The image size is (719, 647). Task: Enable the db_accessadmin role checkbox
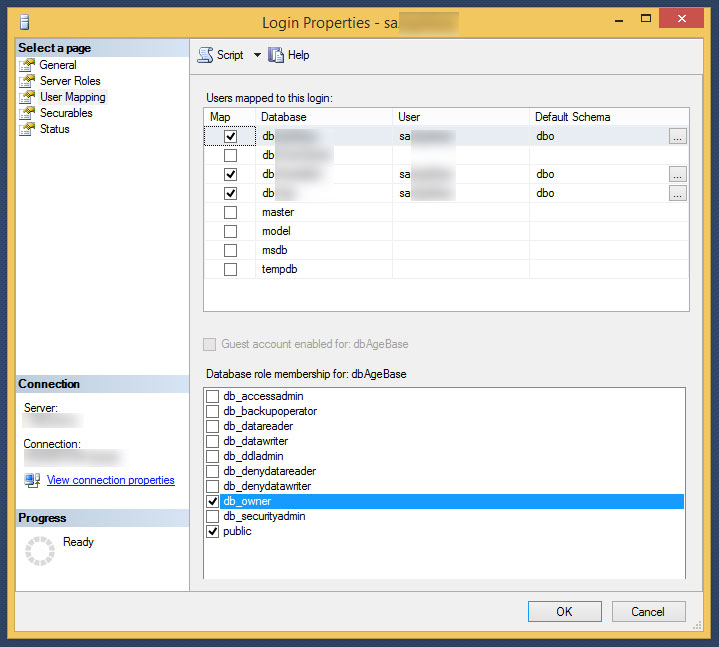pyautogui.click(x=212, y=396)
